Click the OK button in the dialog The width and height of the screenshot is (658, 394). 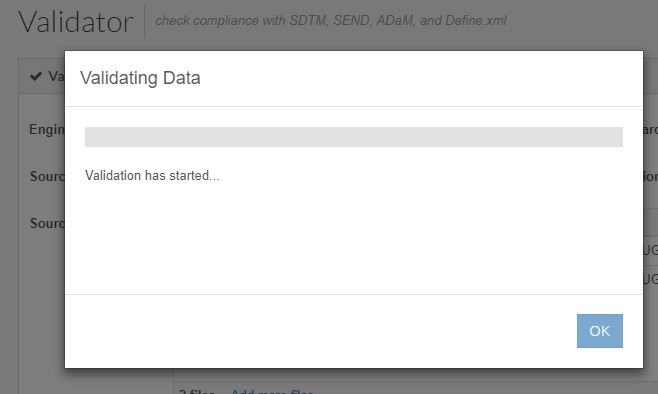point(599,331)
